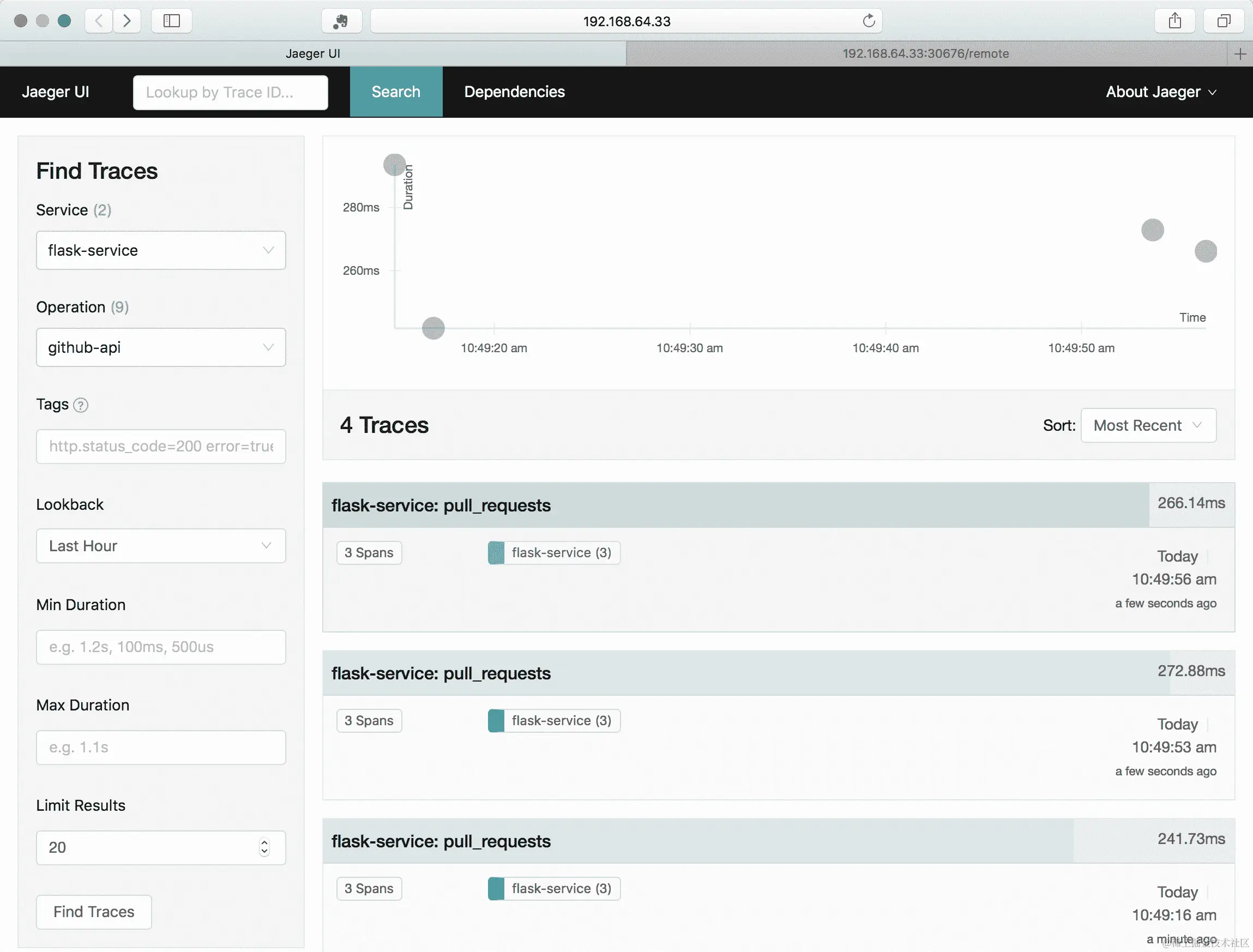The image size is (1253, 952).
Task: Show all tabs overview icon
Action: (x=1224, y=21)
